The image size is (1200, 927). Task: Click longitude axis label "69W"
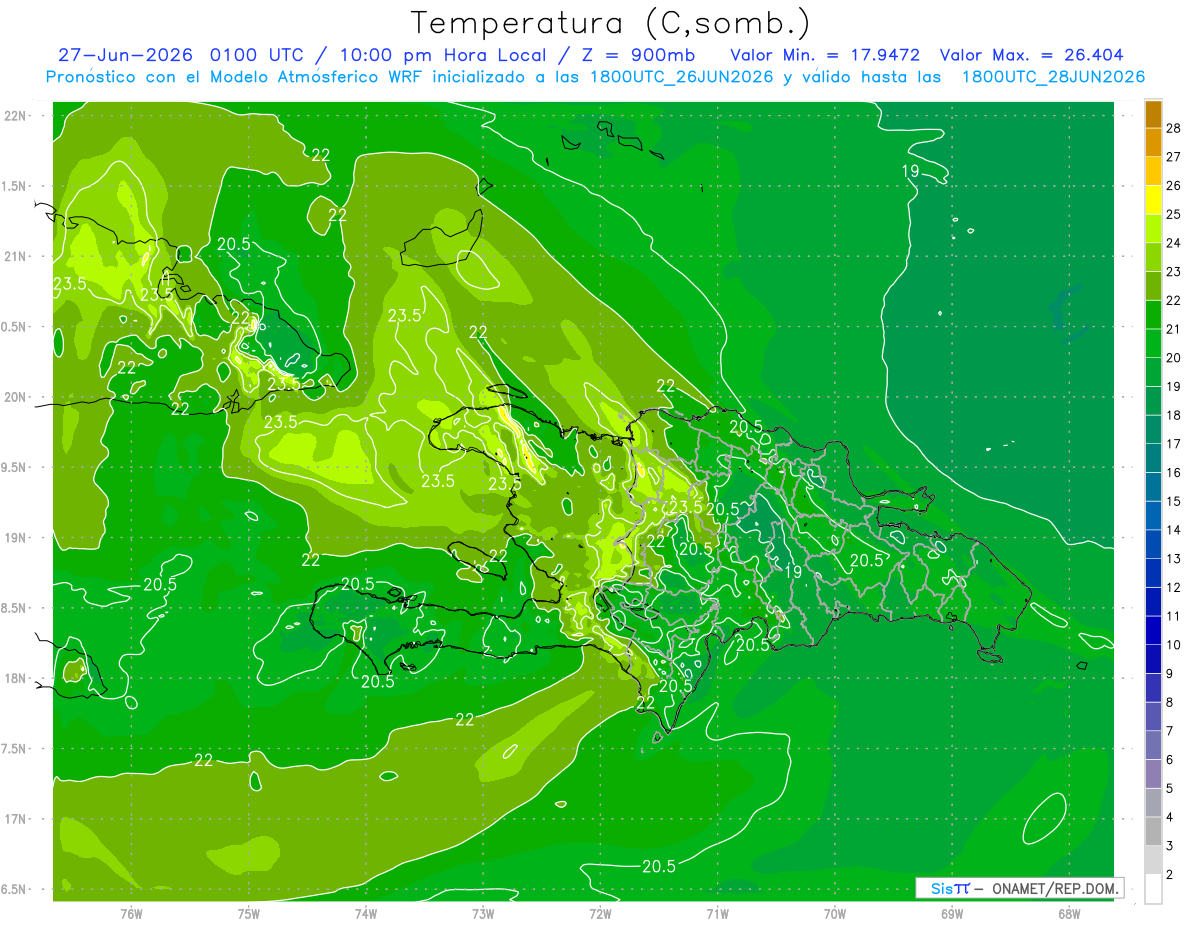[952, 913]
